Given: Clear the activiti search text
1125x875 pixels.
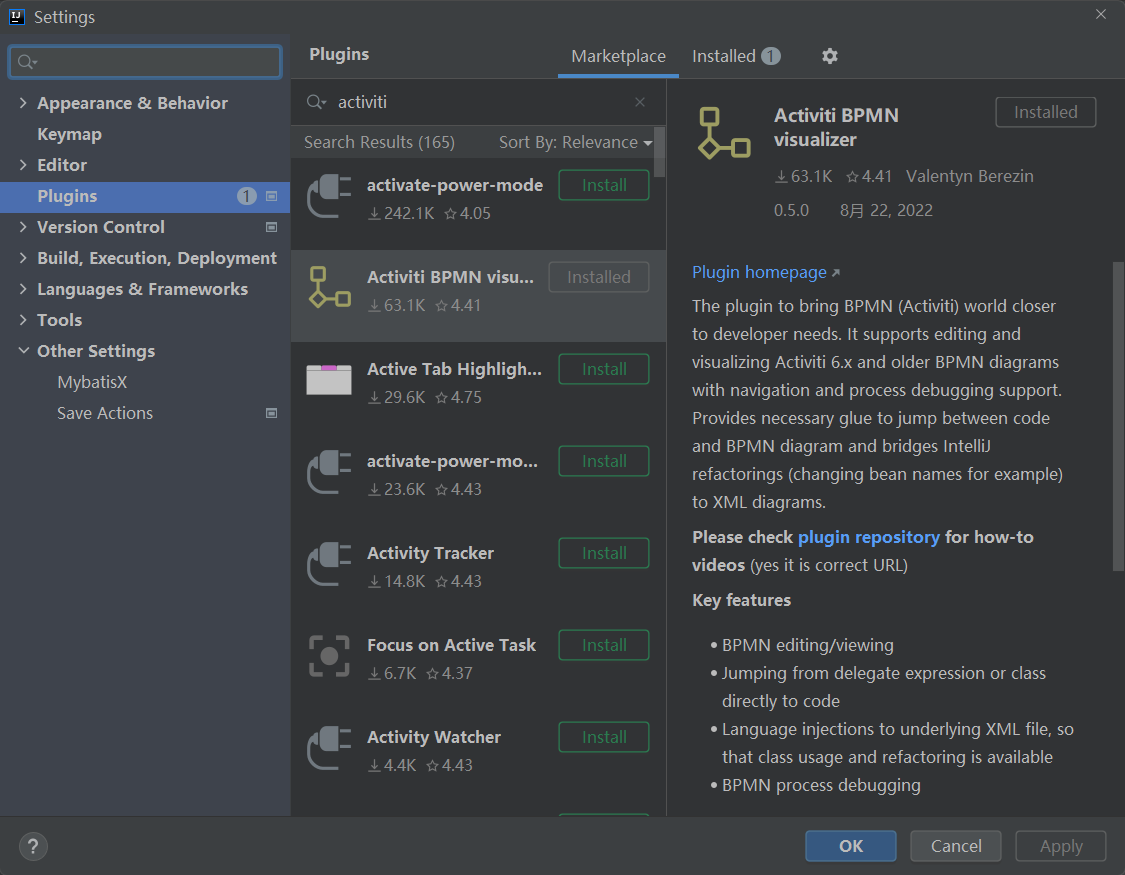Looking at the screenshot, I should tap(640, 102).
